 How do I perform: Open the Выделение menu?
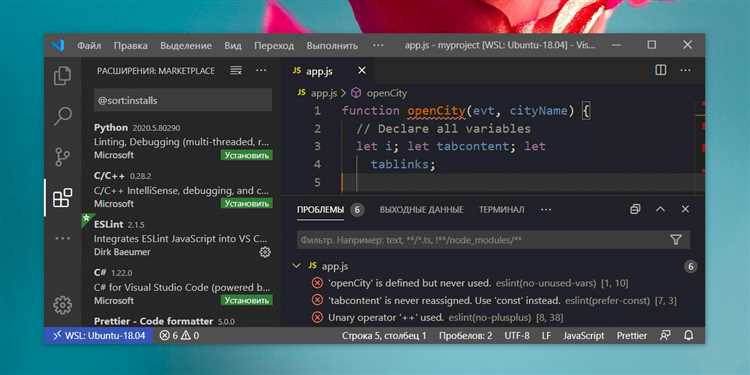186,46
